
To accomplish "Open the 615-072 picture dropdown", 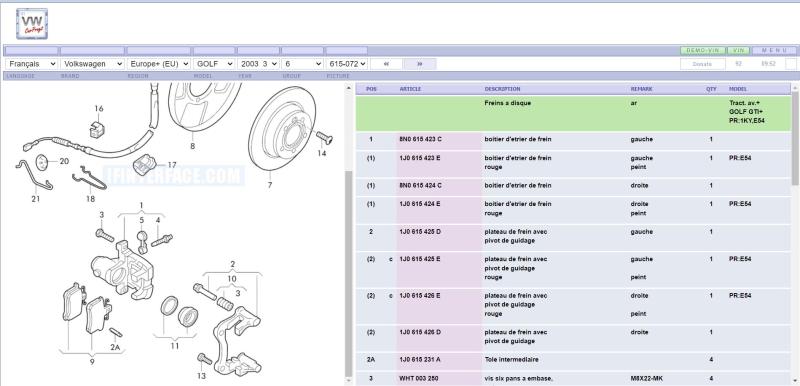I will point(347,64).
